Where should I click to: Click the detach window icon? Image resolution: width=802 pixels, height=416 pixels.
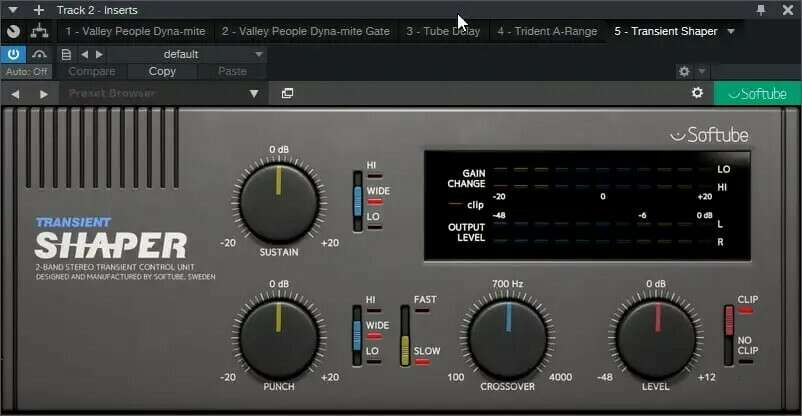(x=287, y=93)
